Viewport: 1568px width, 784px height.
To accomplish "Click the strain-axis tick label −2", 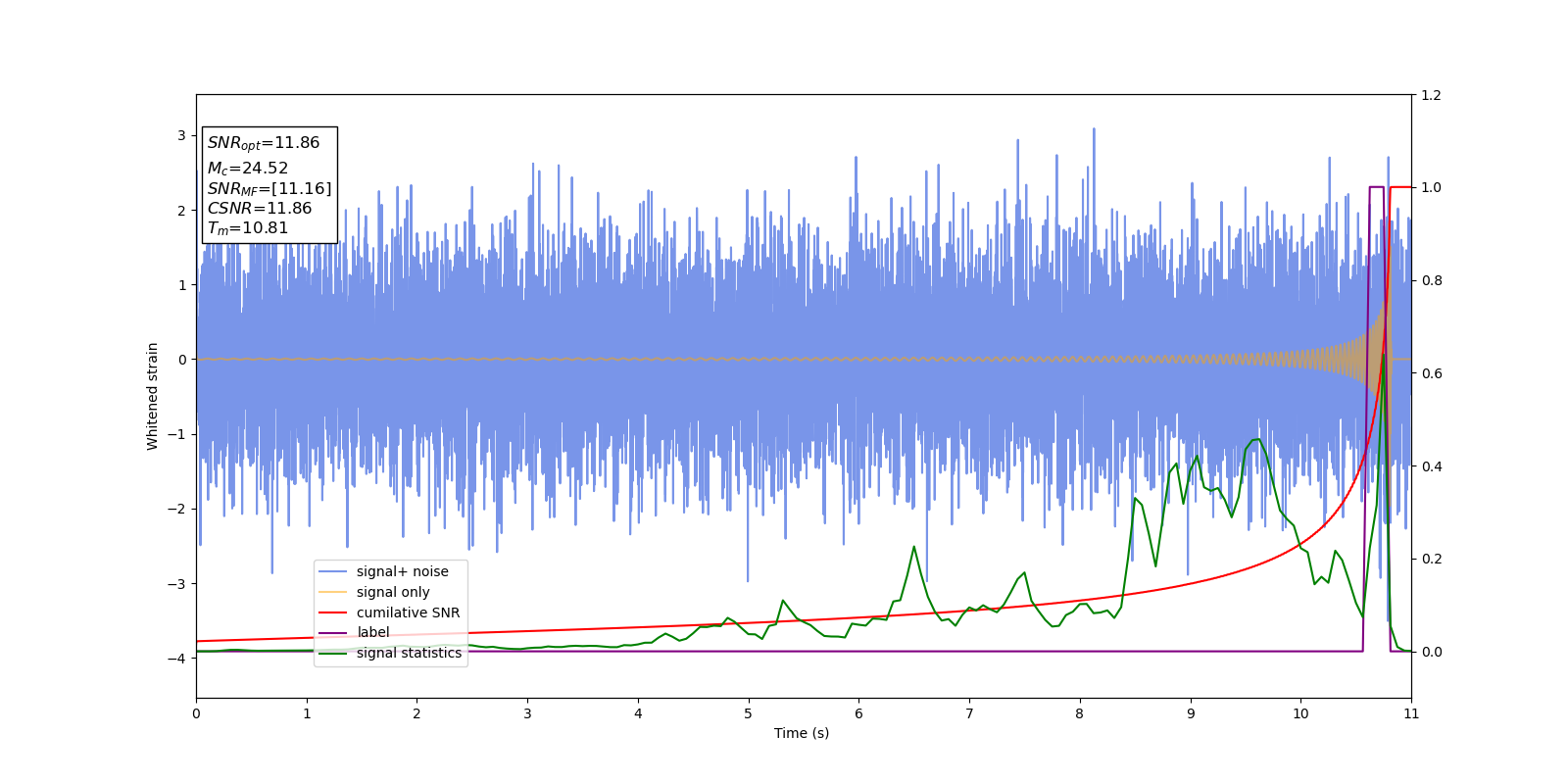I will pyautogui.click(x=176, y=509).
